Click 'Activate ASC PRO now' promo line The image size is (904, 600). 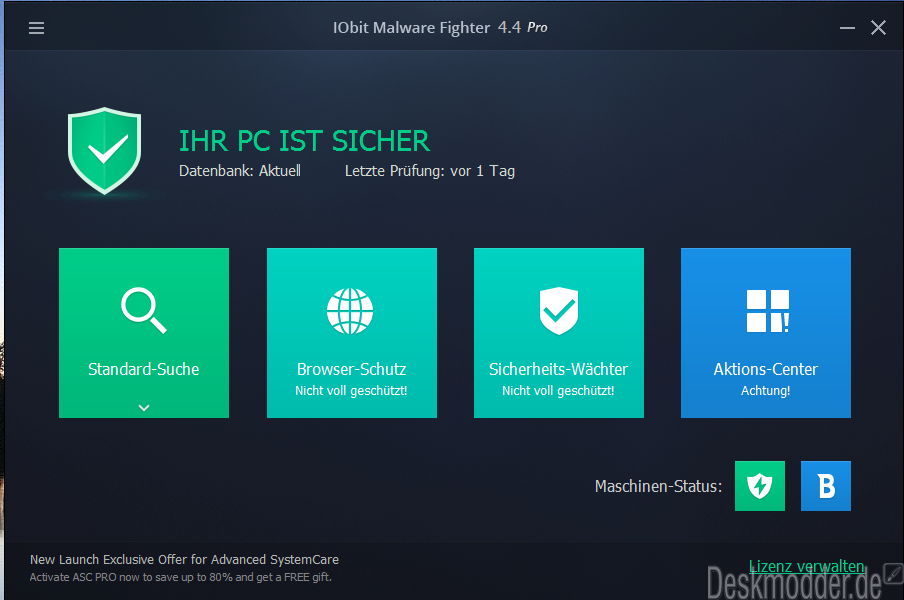click(x=180, y=577)
